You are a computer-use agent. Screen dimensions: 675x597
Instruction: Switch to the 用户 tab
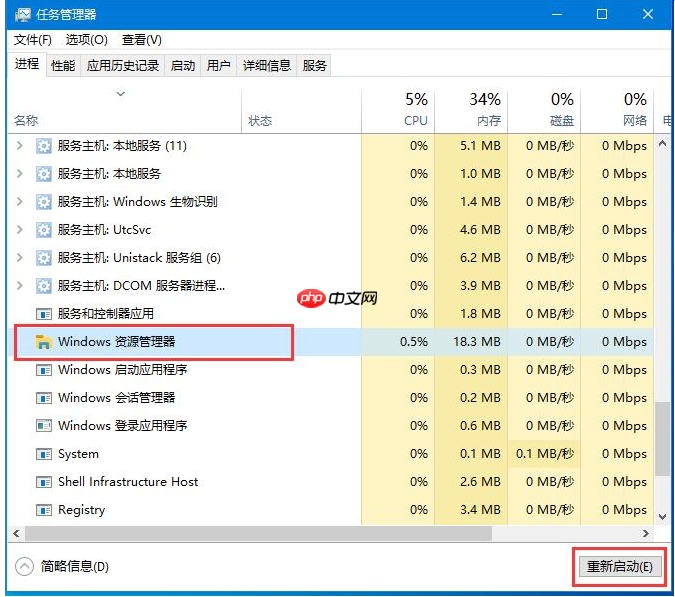(x=218, y=66)
